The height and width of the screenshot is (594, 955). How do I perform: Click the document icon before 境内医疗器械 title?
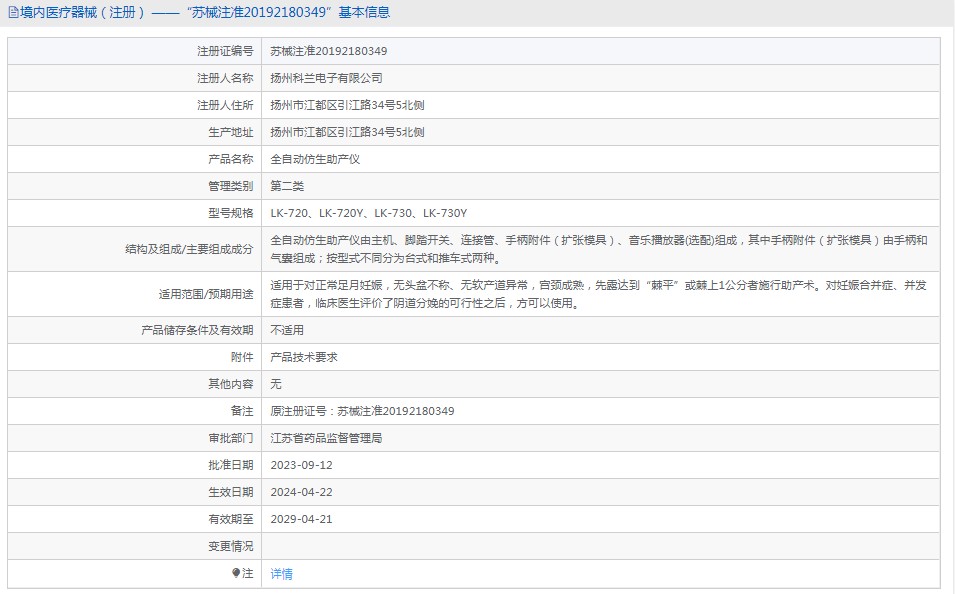(x=13, y=12)
